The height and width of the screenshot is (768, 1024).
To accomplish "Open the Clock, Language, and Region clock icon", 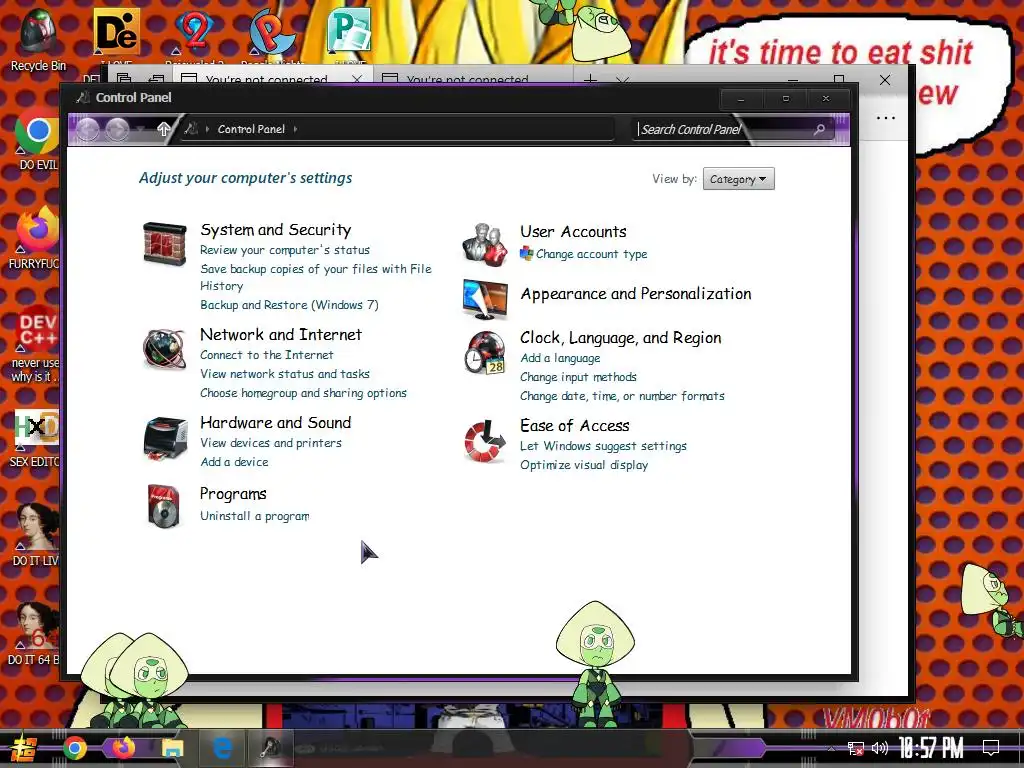I will [485, 353].
